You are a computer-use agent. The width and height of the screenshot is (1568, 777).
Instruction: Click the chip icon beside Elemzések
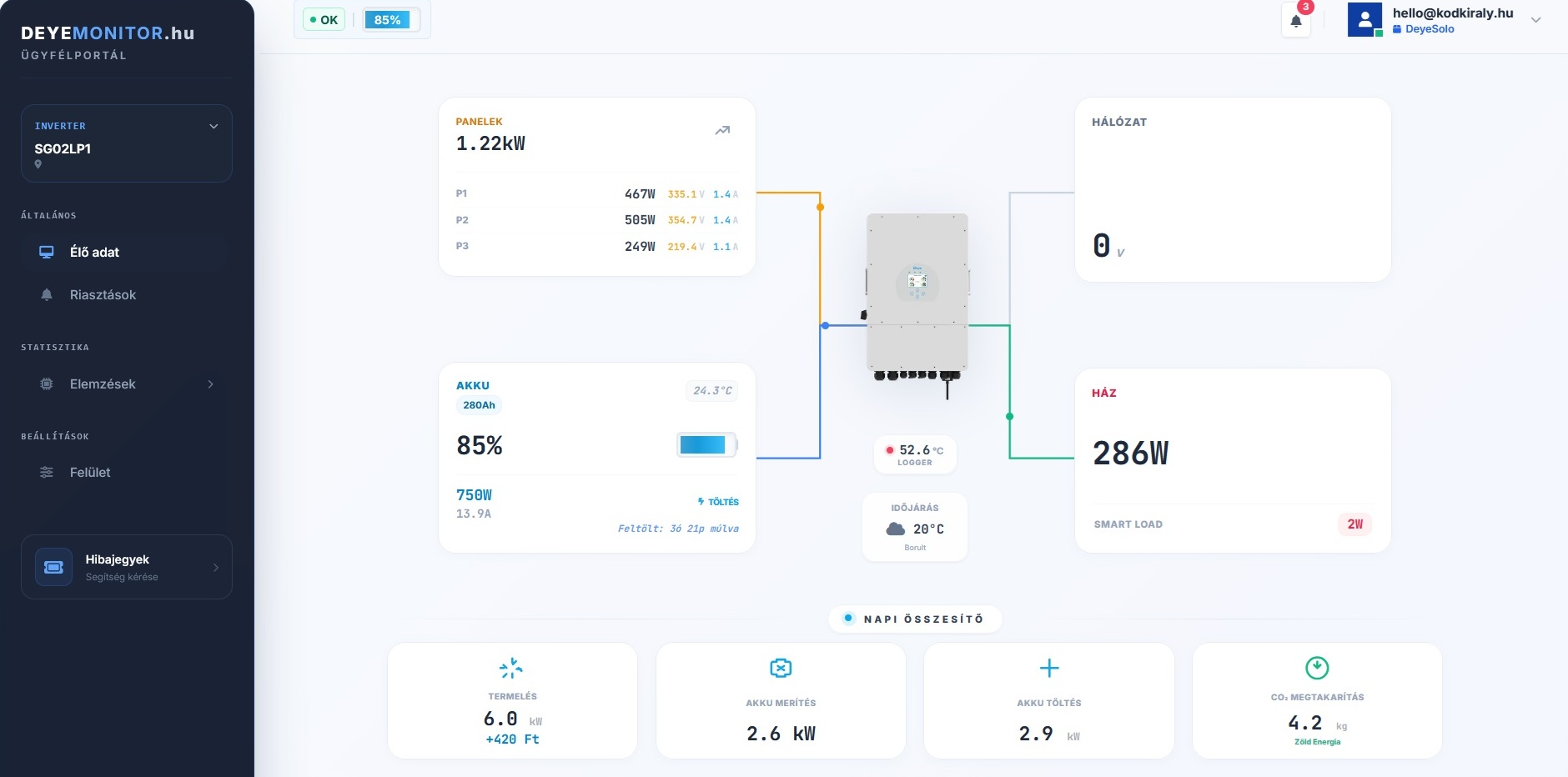tap(47, 383)
